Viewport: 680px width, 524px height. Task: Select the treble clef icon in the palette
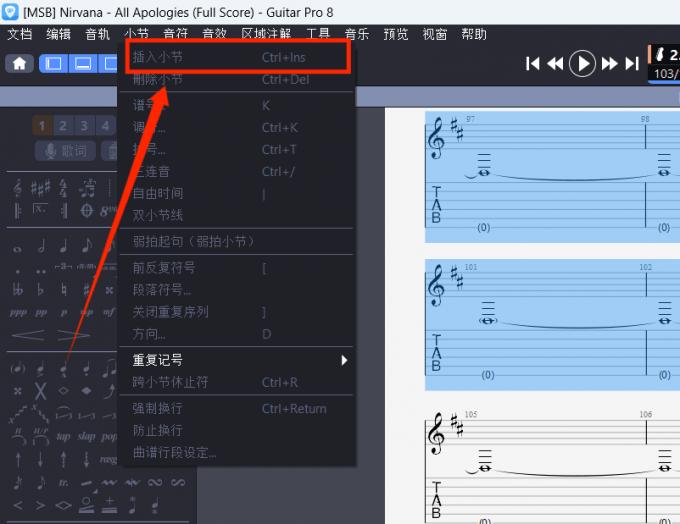point(17,188)
